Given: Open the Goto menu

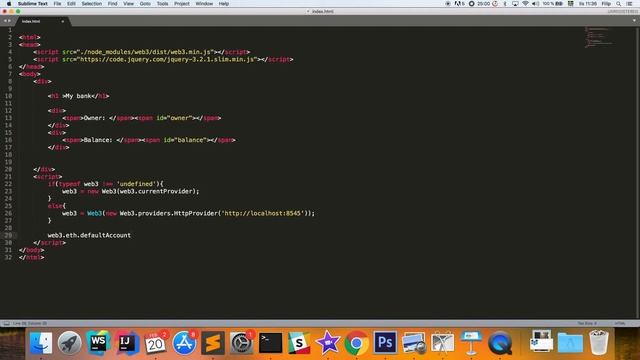Looking at the screenshot, I should pyautogui.click(x=145, y=4).
